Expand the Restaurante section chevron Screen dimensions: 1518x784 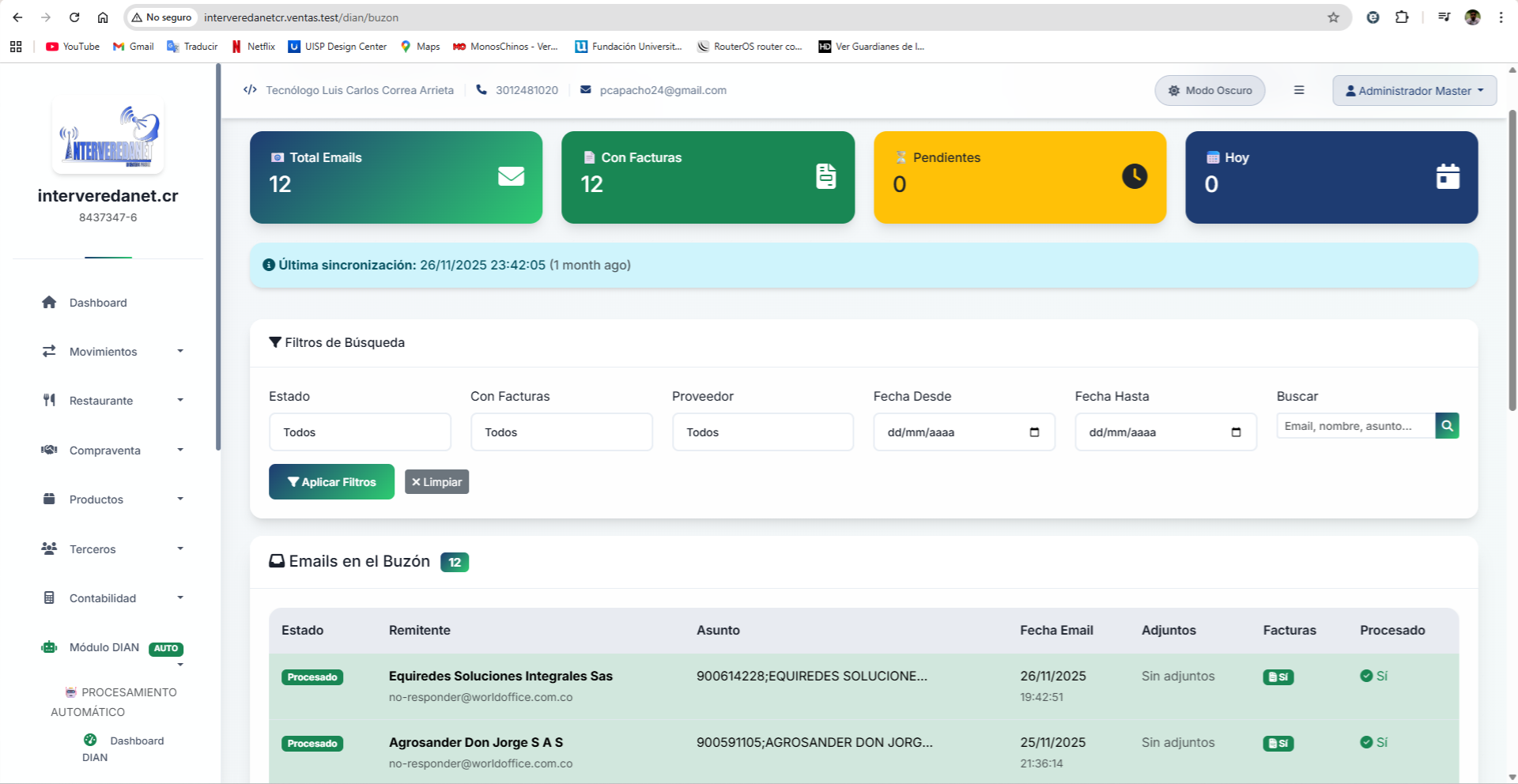(x=180, y=401)
